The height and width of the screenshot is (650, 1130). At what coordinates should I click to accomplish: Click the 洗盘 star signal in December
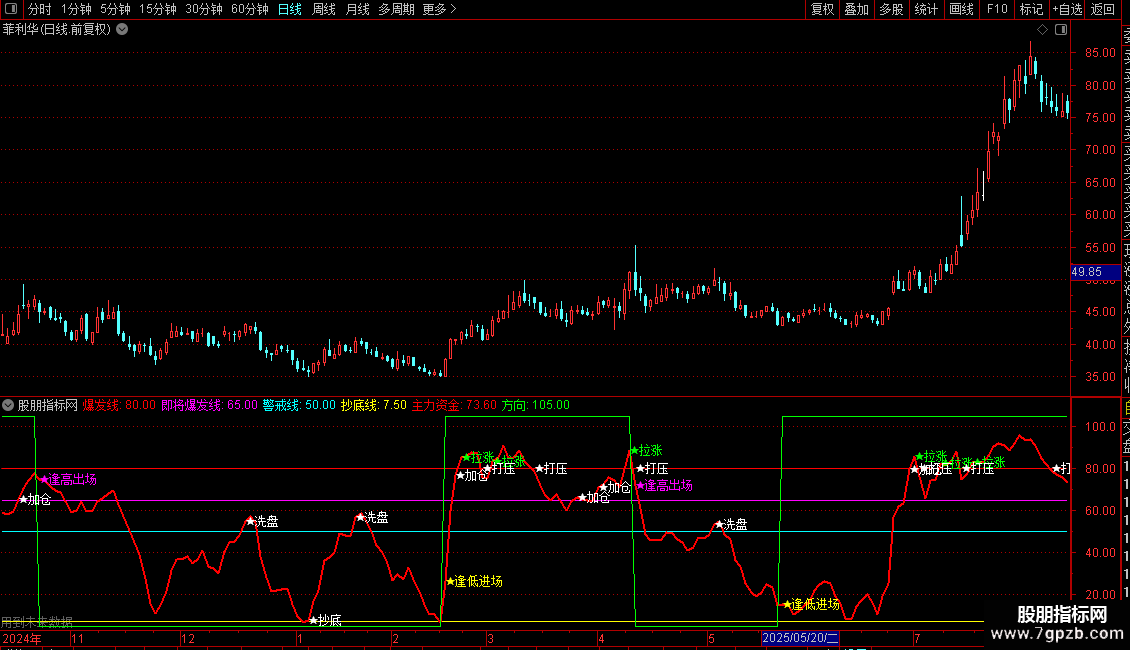pyautogui.click(x=262, y=521)
